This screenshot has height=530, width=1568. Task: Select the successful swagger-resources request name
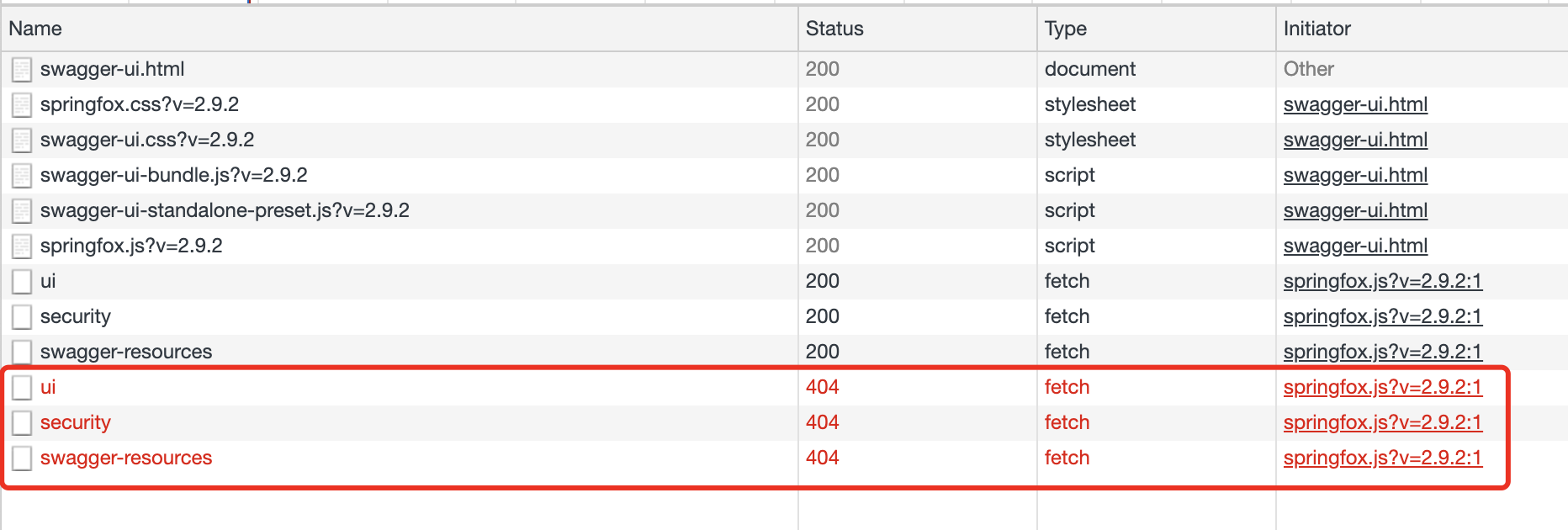tap(126, 352)
